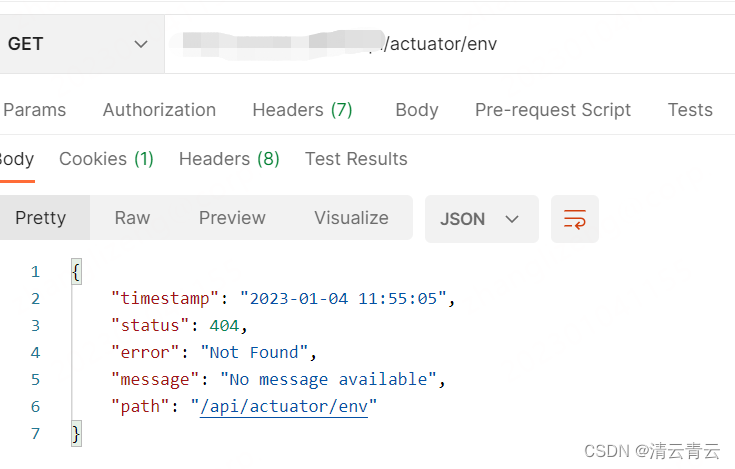
Task: Switch to the request Params tab
Action: (35, 110)
